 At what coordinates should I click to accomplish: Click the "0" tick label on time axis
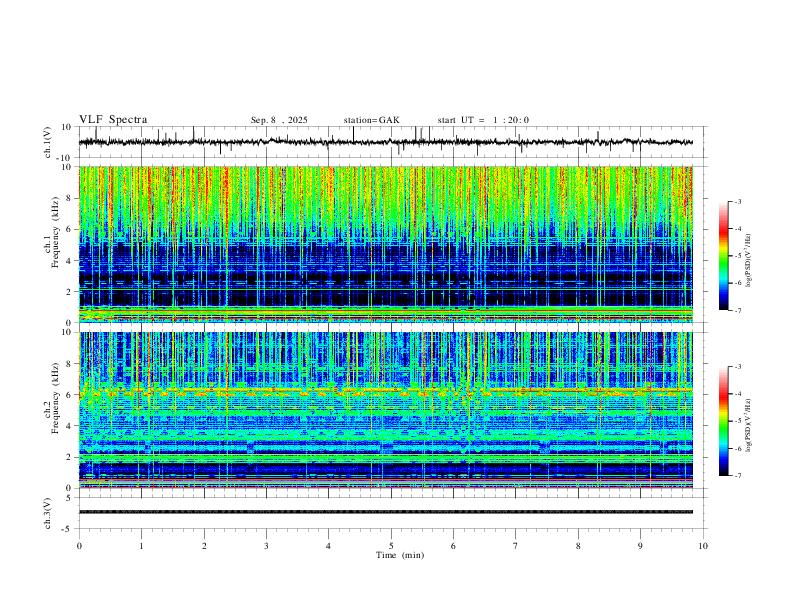pos(79,546)
